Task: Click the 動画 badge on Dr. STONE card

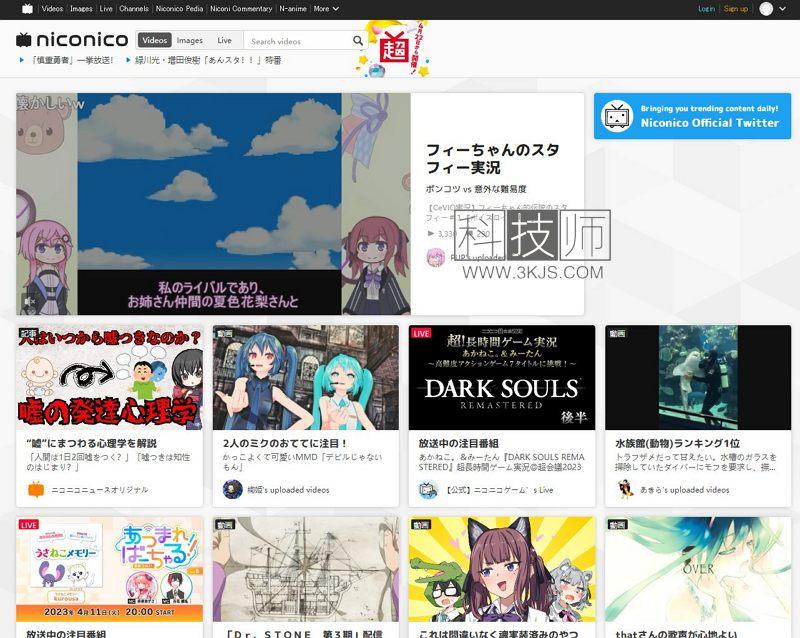Action: pos(225,525)
